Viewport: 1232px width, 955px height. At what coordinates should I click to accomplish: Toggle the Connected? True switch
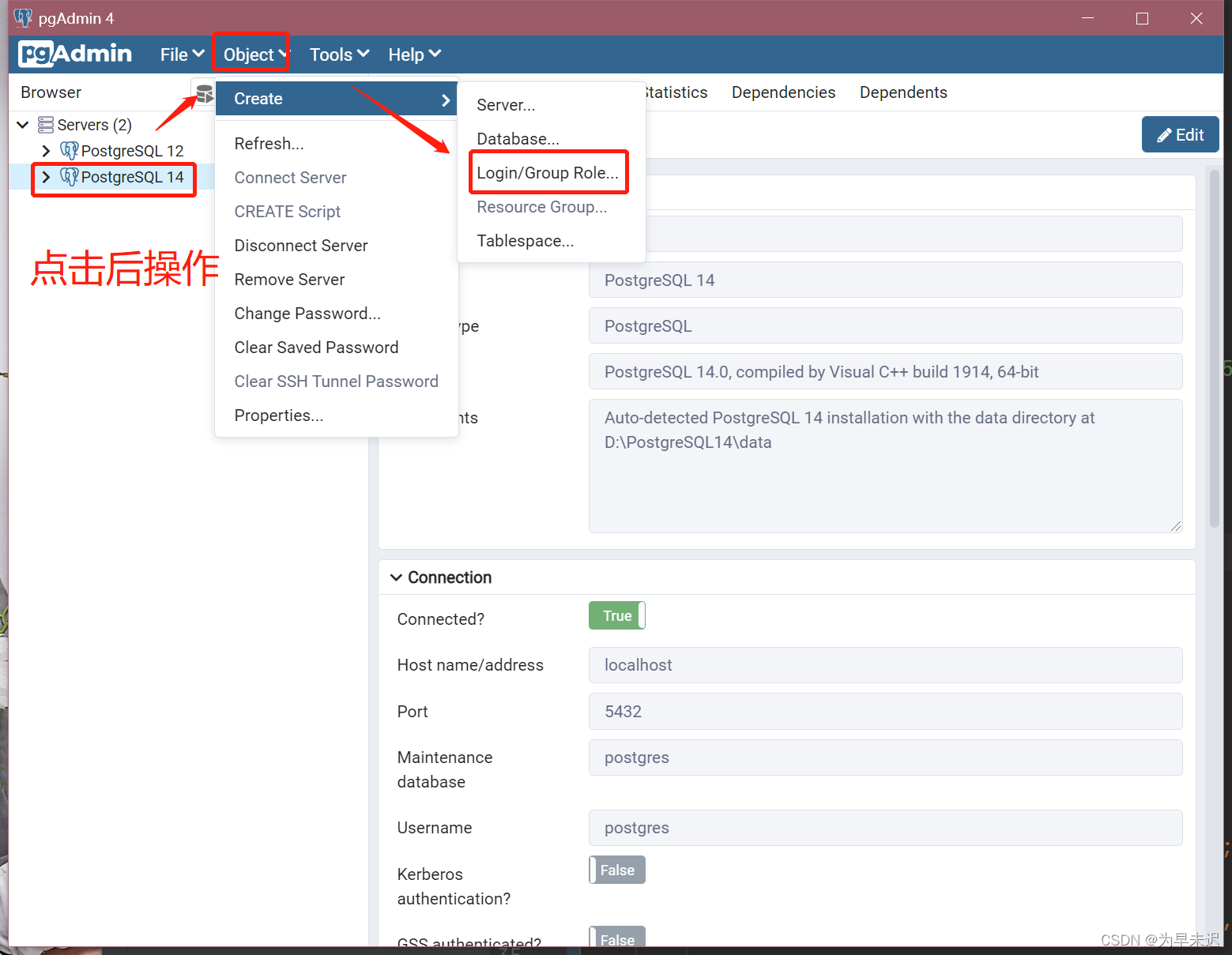[617, 615]
